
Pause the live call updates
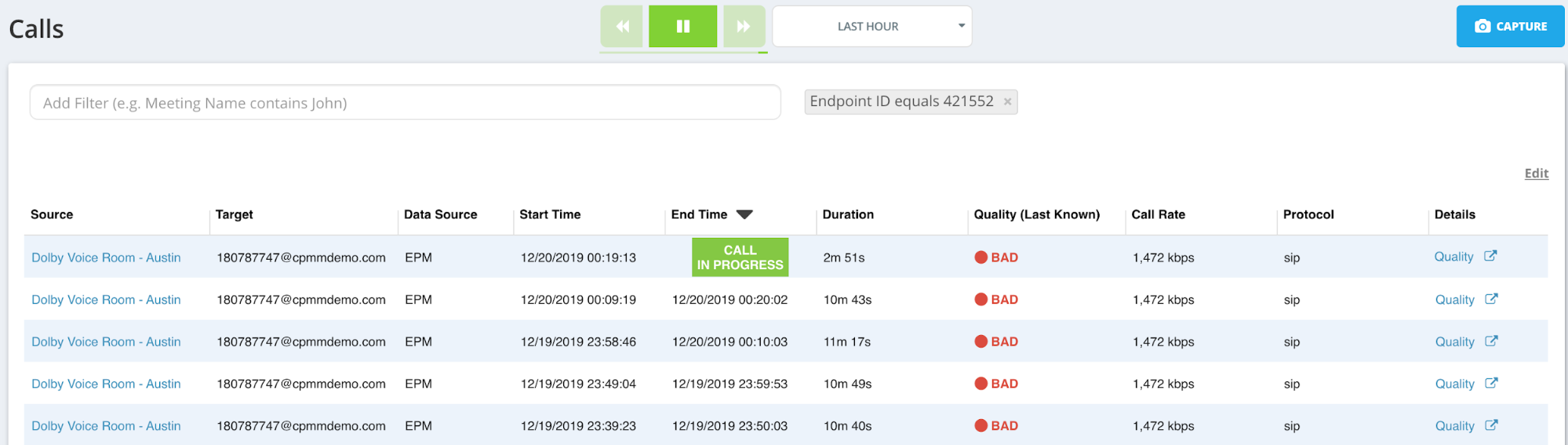click(682, 27)
